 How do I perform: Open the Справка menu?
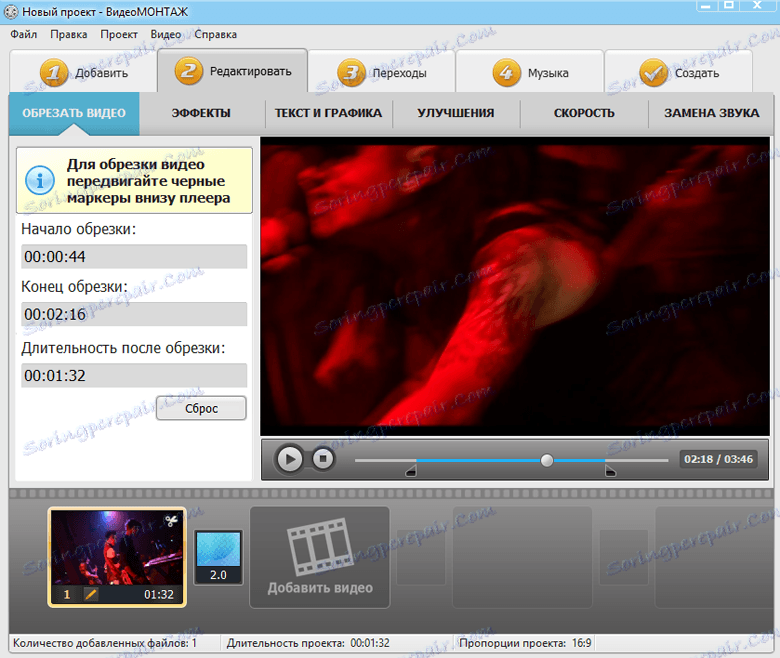point(215,34)
